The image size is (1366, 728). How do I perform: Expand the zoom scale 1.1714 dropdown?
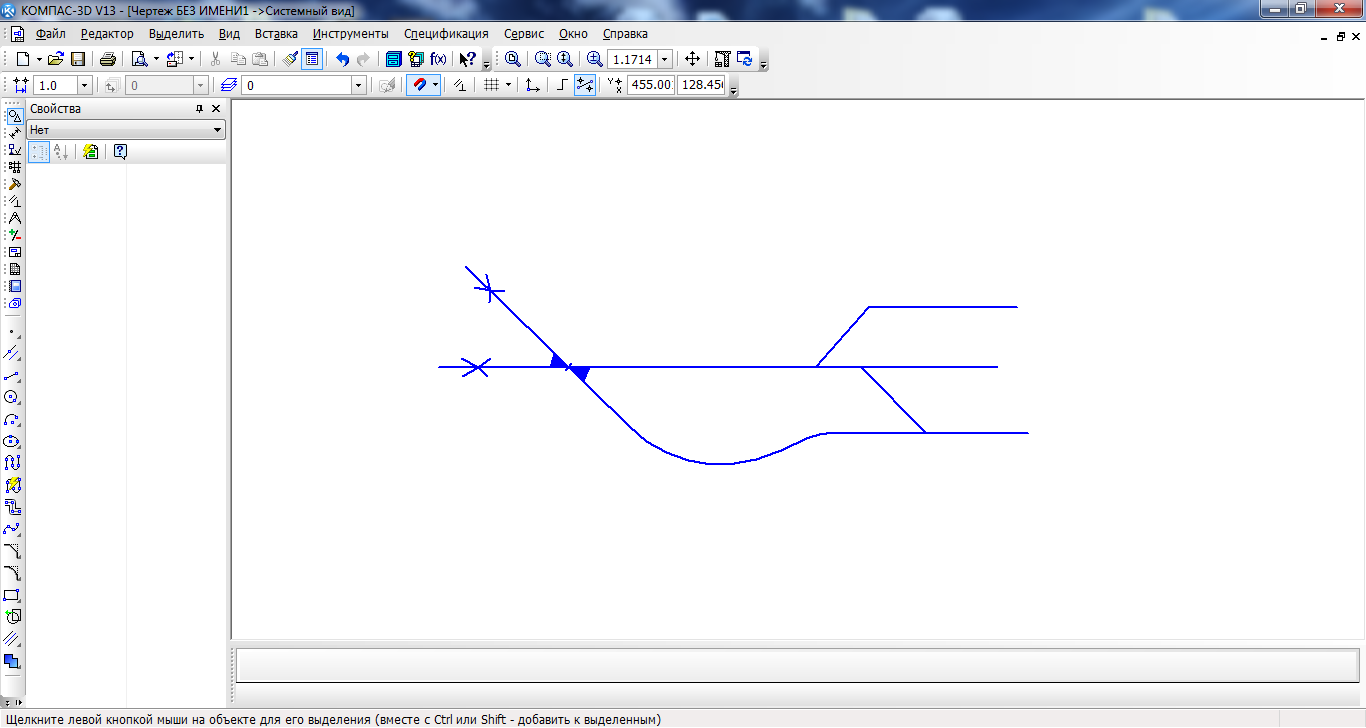coord(664,59)
